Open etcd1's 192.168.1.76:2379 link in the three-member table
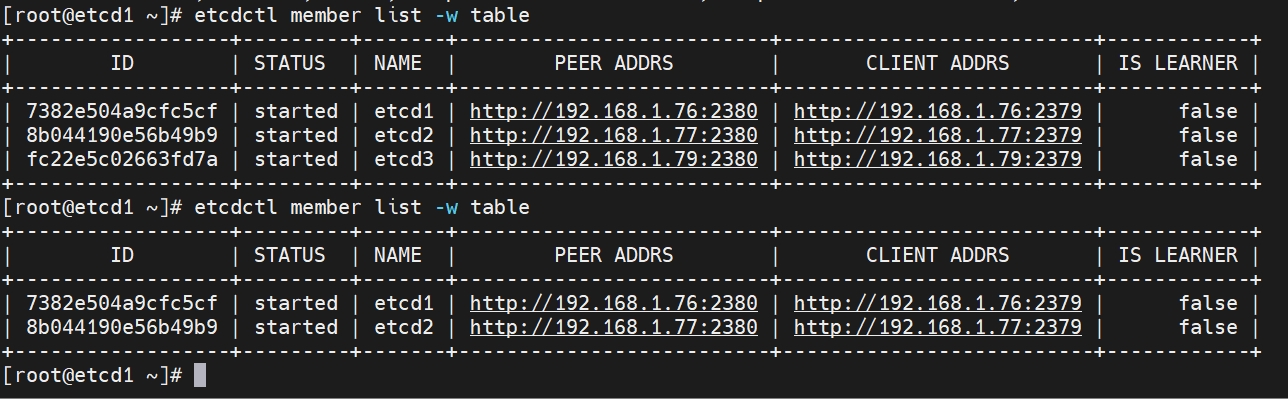This screenshot has height=399, width=1288. tap(938, 111)
